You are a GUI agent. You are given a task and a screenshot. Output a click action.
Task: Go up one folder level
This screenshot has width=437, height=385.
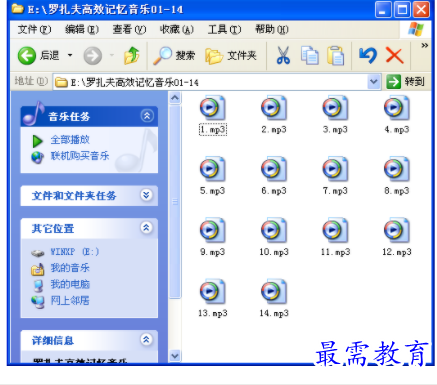pos(131,55)
